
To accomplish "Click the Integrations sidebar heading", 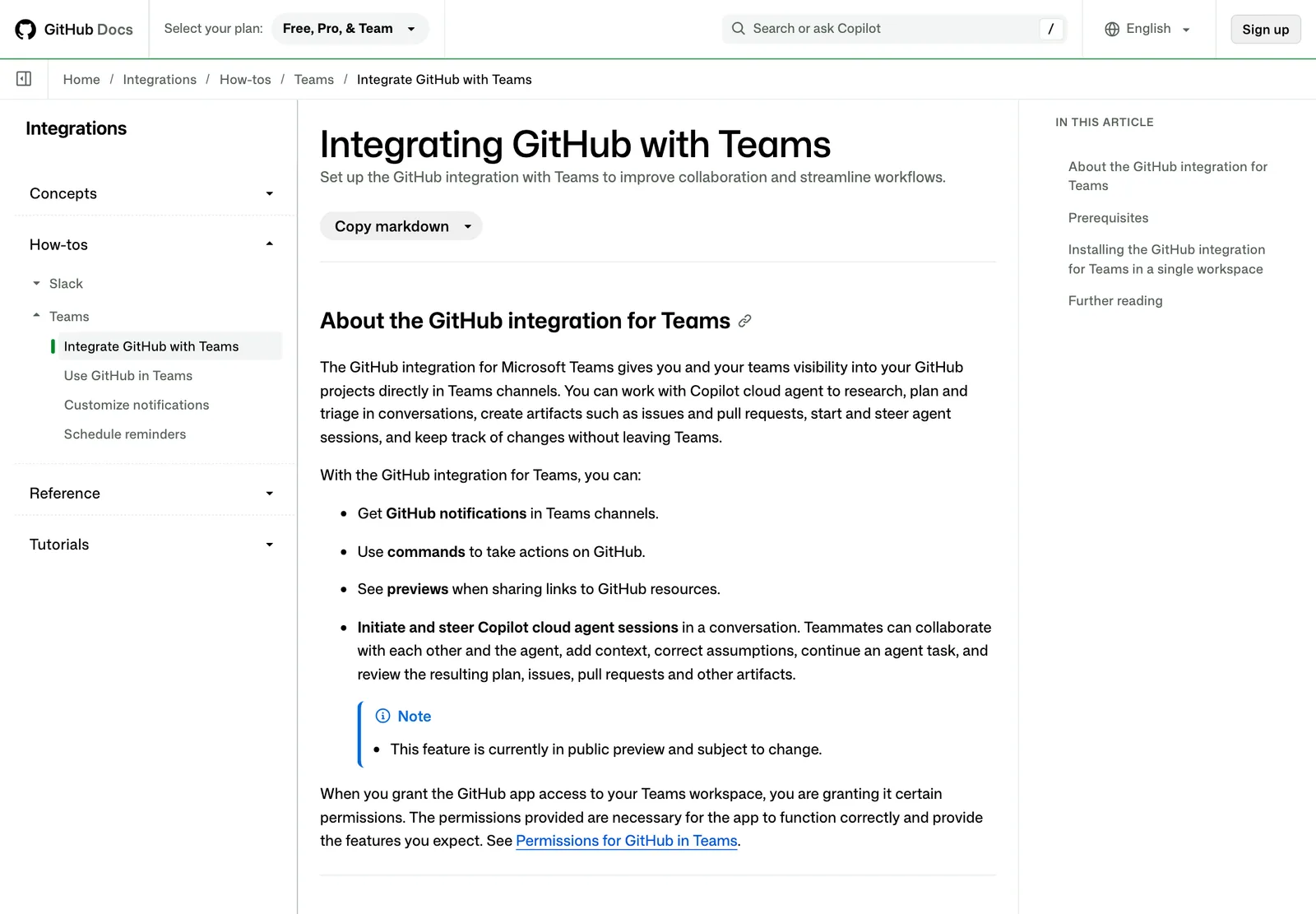I will pyautogui.click(x=76, y=128).
